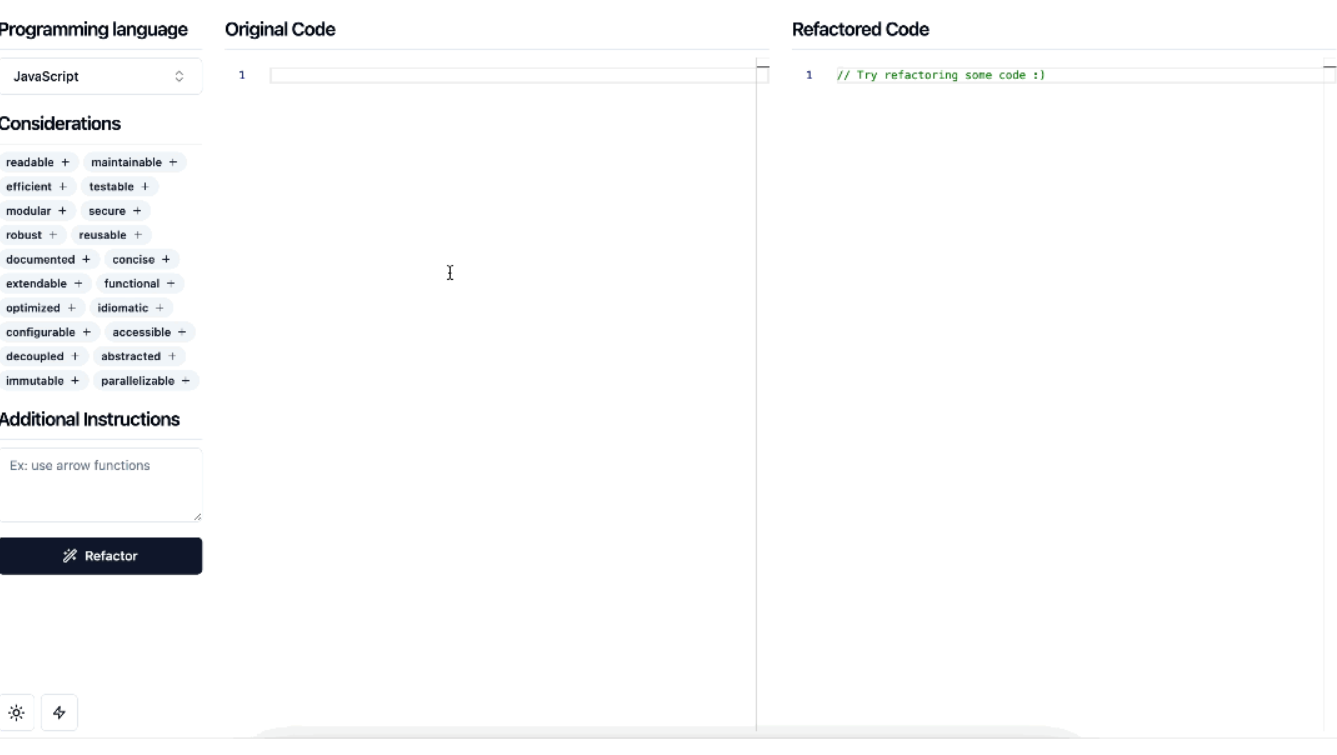Screen dimensions: 1337x755
Task: Add the extendable consideration
Action: coord(45,284)
